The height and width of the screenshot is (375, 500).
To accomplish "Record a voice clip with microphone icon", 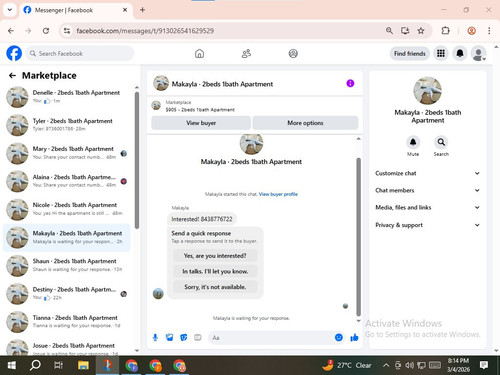I will tap(155, 338).
